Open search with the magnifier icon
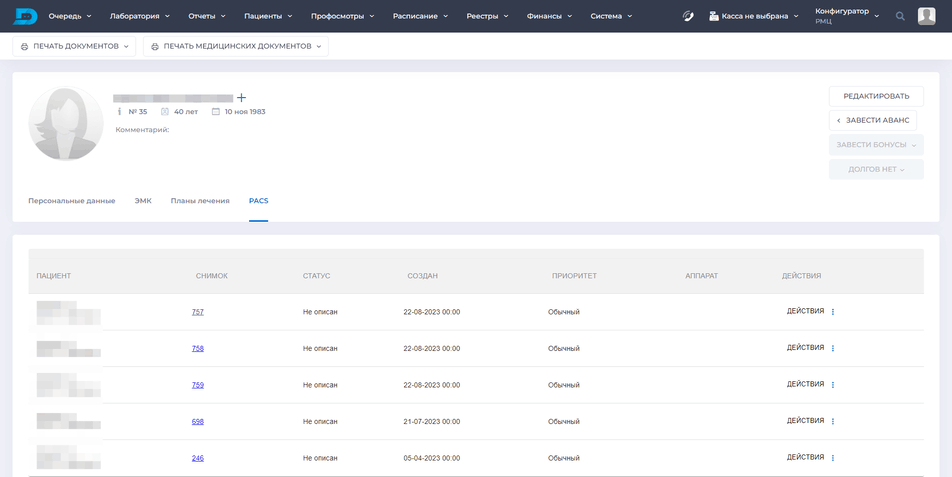The height and width of the screenshot is (477, 952). coord(900,16)
